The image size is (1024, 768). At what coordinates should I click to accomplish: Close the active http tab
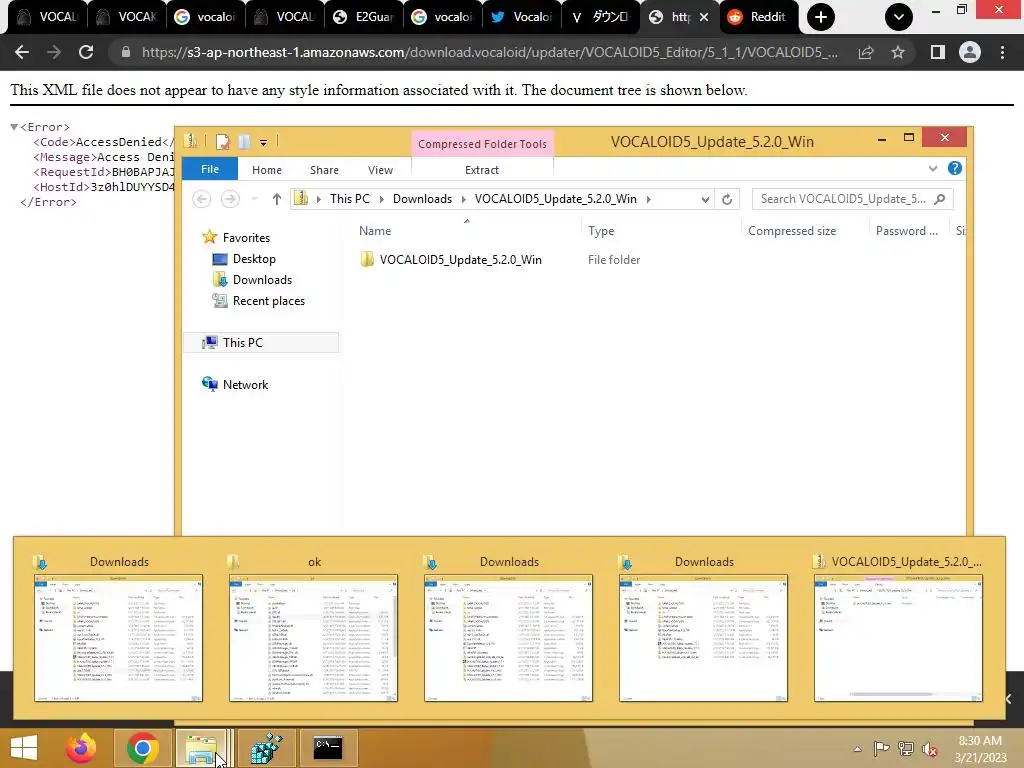point(703,18)
